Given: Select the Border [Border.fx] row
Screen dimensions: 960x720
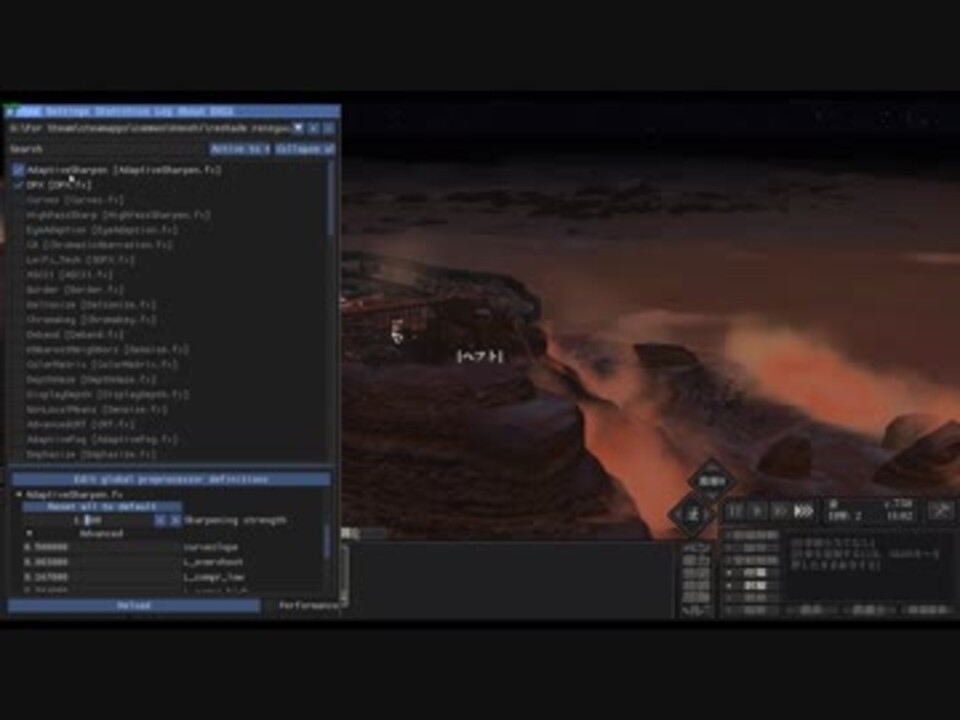Looking at the screenshot, I should [75, 290].
